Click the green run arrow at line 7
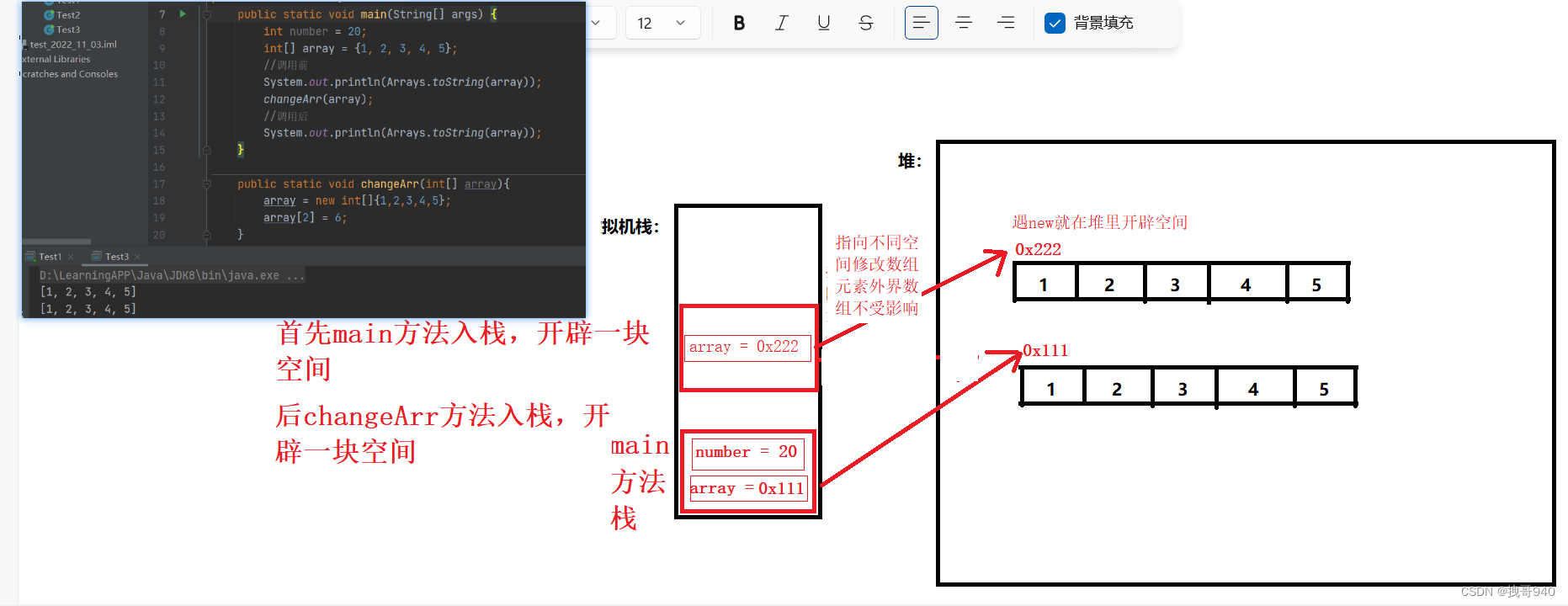The image size is (1568, 606). (183, 13)
